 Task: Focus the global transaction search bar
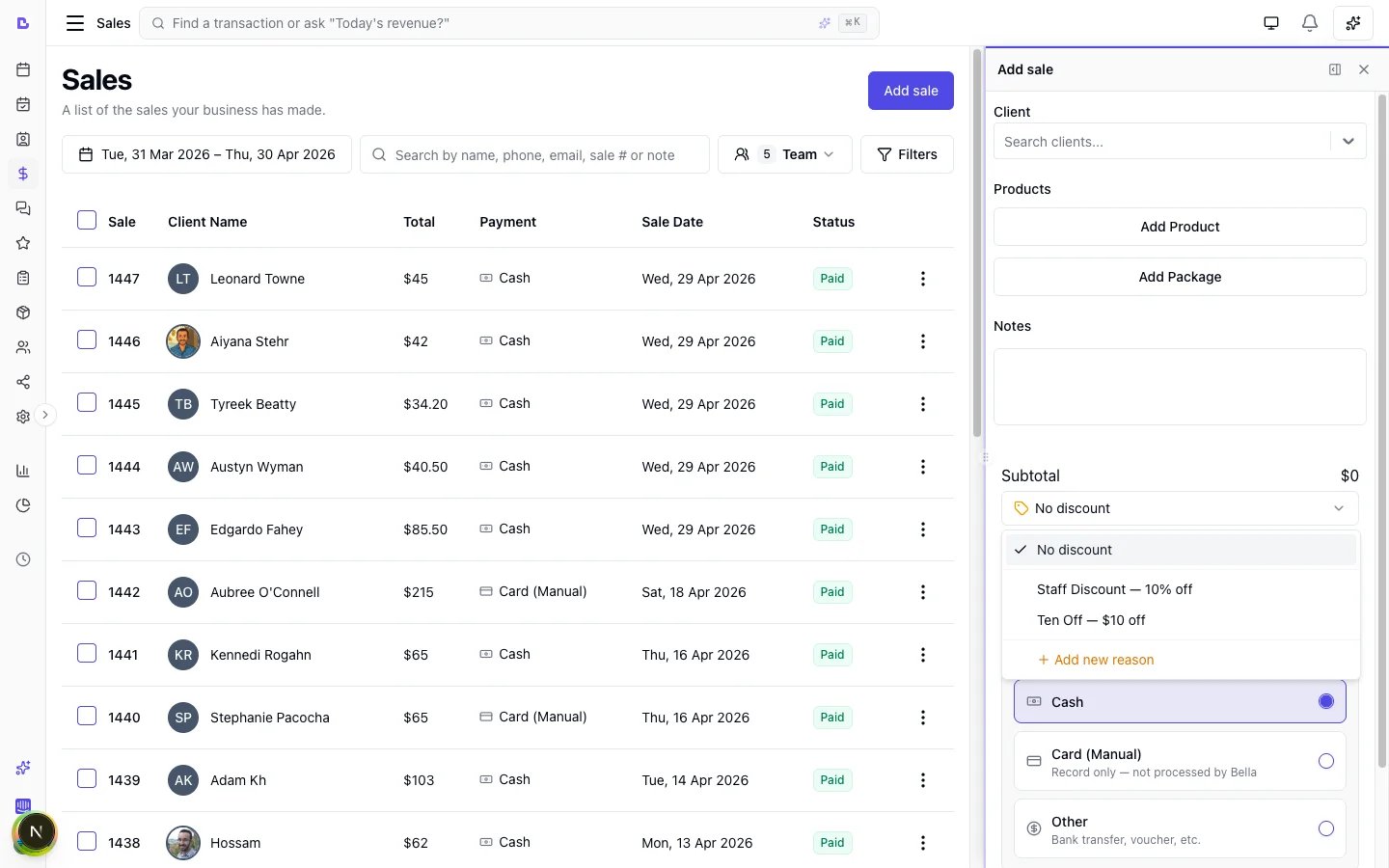[x=509, y=23]
